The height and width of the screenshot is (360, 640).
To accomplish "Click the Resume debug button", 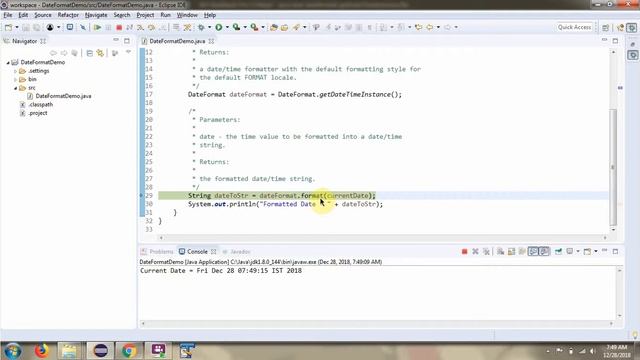I will click(x=97, y=27).
